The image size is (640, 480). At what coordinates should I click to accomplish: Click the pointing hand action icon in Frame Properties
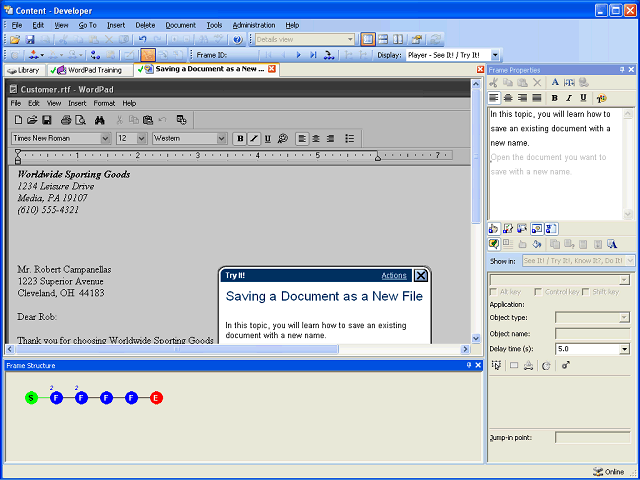coord(493,229)
